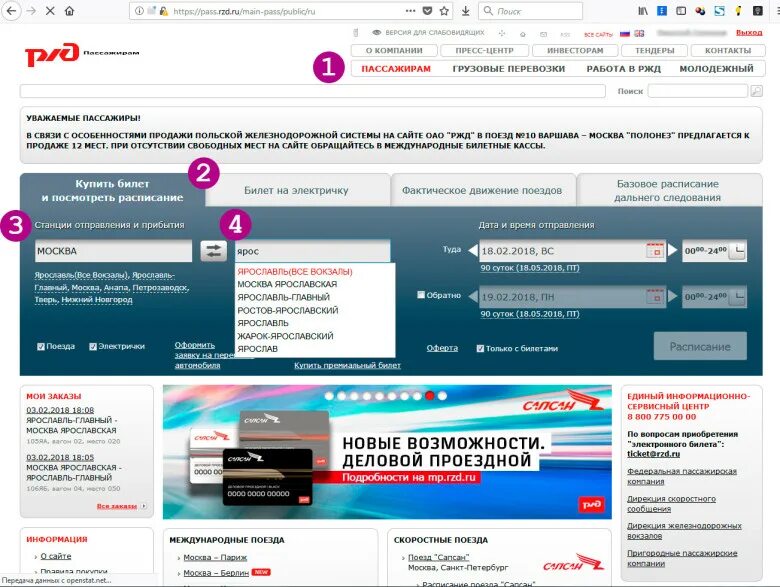780x587 pixels.
Task: Open version for visually impaired
Action: (428, 32)
